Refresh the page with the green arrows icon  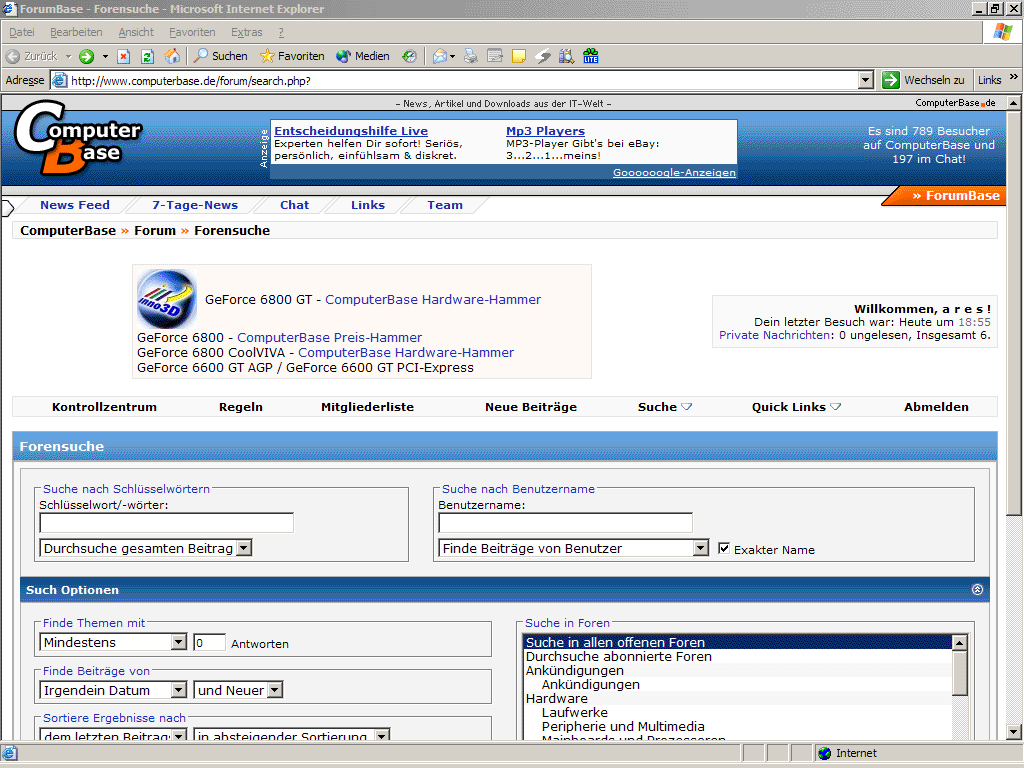148,56
